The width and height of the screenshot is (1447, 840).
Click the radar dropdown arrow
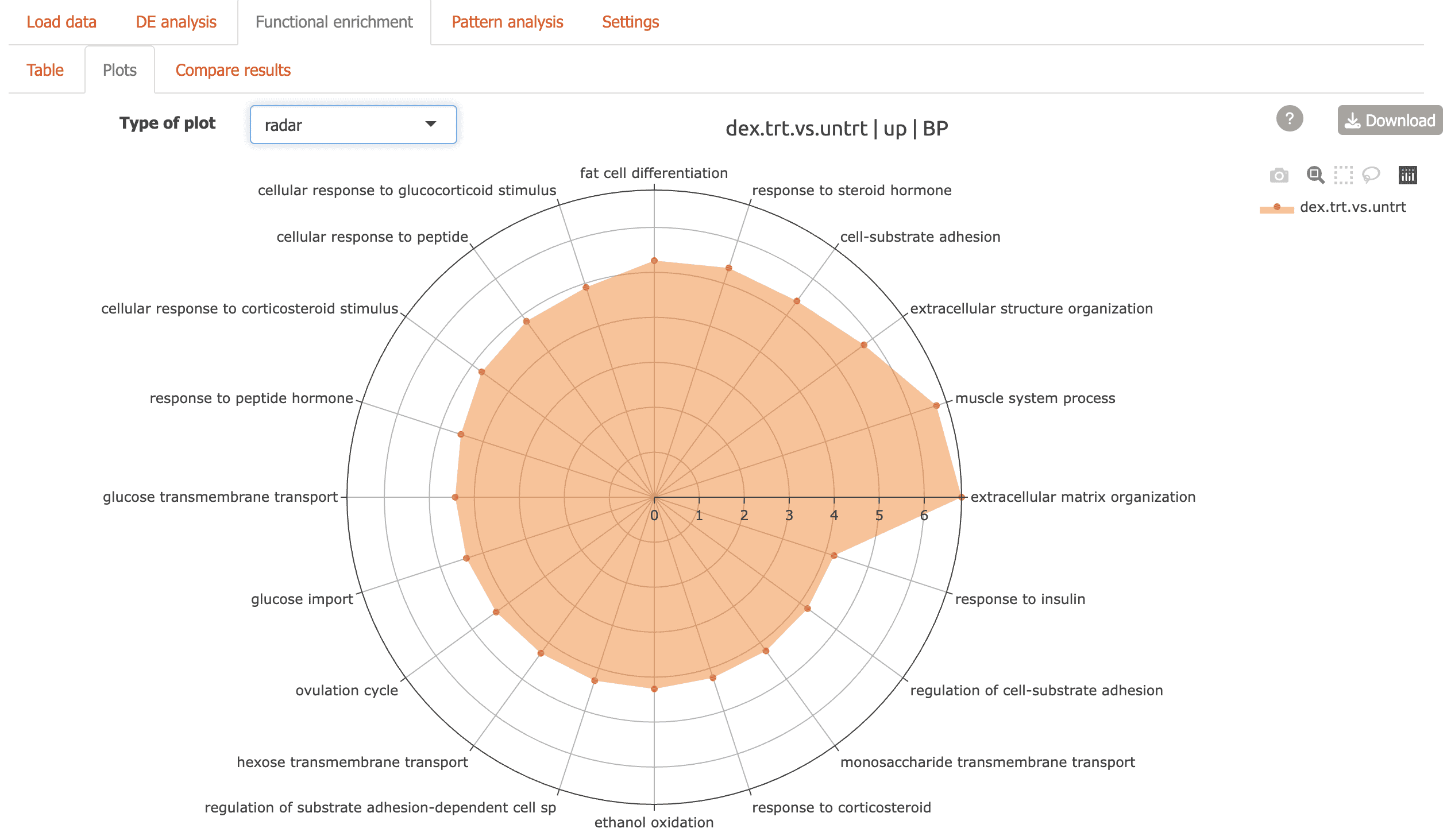tap(430, 124)
